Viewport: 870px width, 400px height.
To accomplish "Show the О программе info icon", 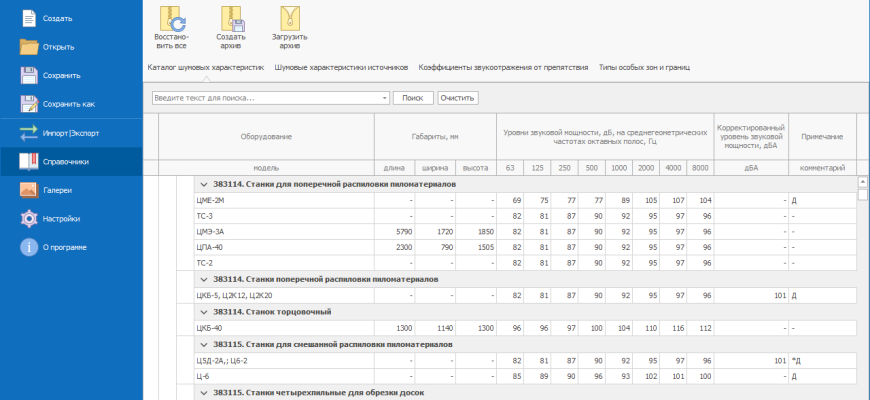I will click(28, 247).
